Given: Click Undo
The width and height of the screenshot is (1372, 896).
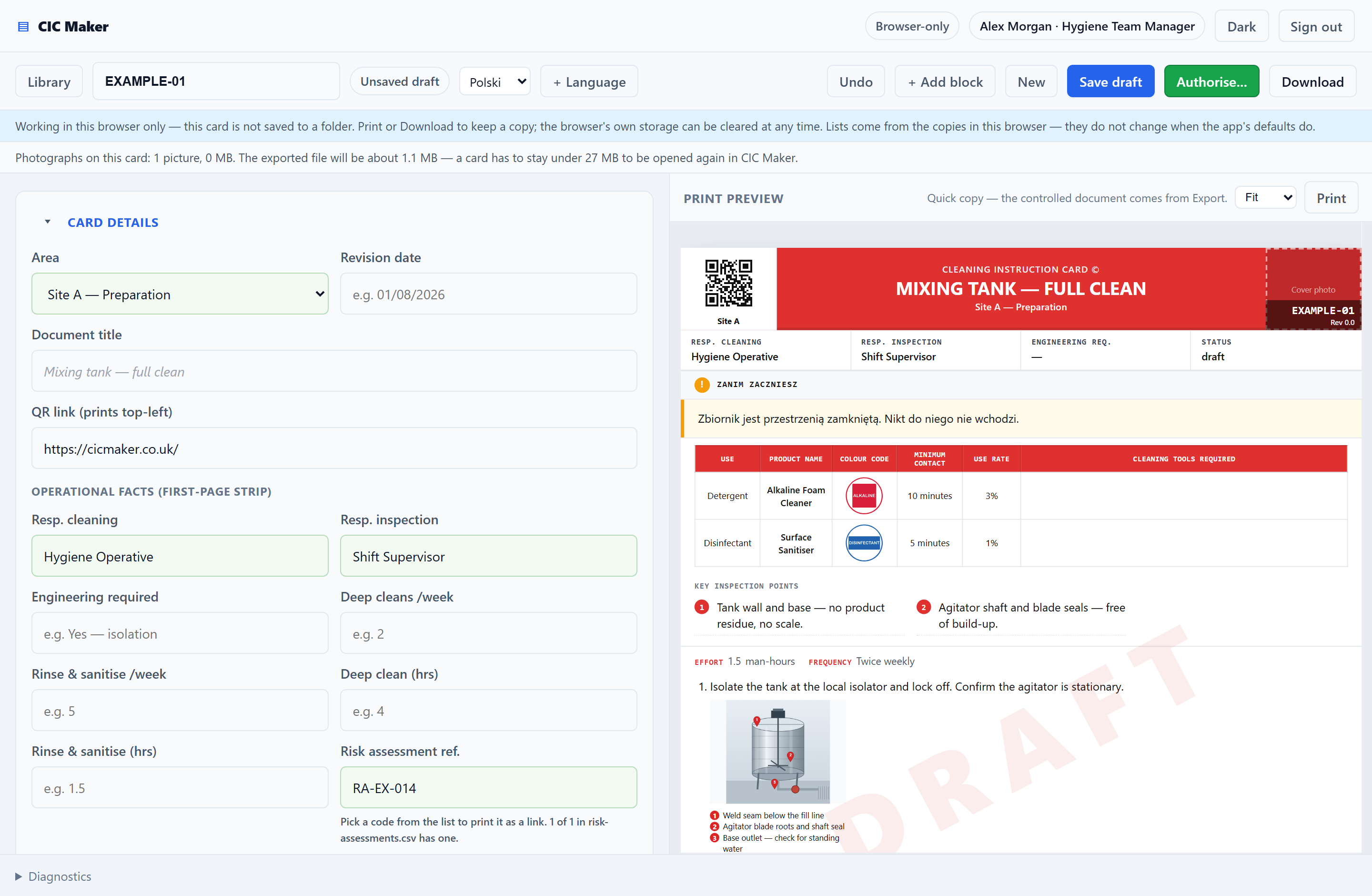Looking at the screenshot, I should pos(856,82).
